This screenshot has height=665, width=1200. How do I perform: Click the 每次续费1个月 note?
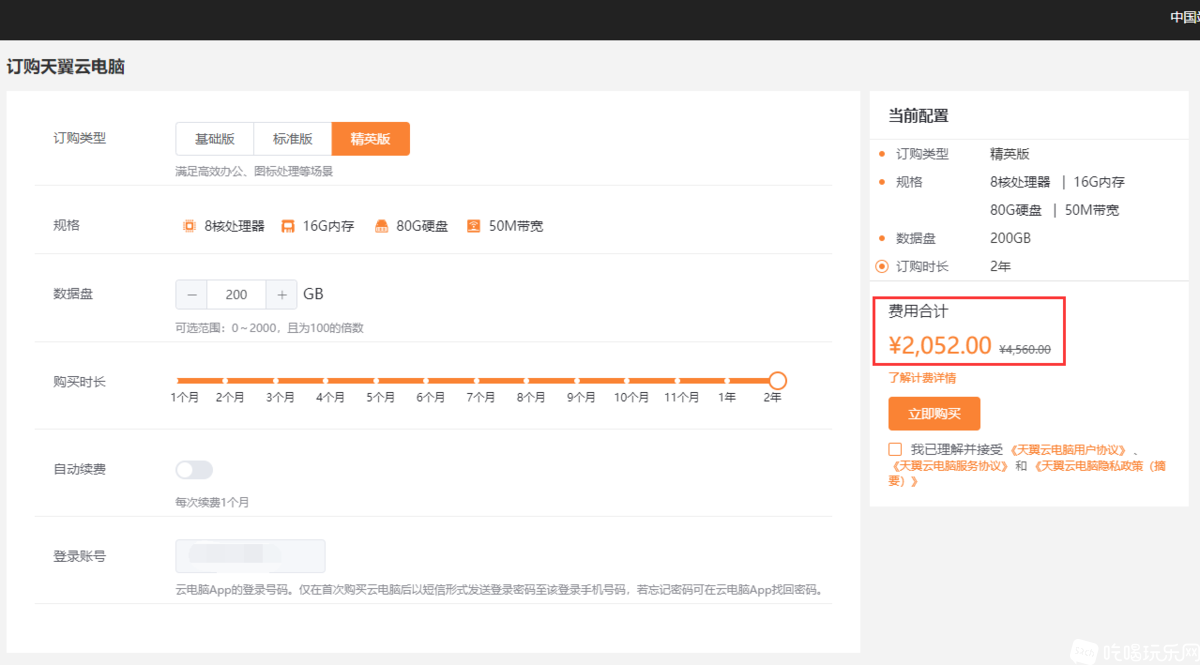click(212, 502)
